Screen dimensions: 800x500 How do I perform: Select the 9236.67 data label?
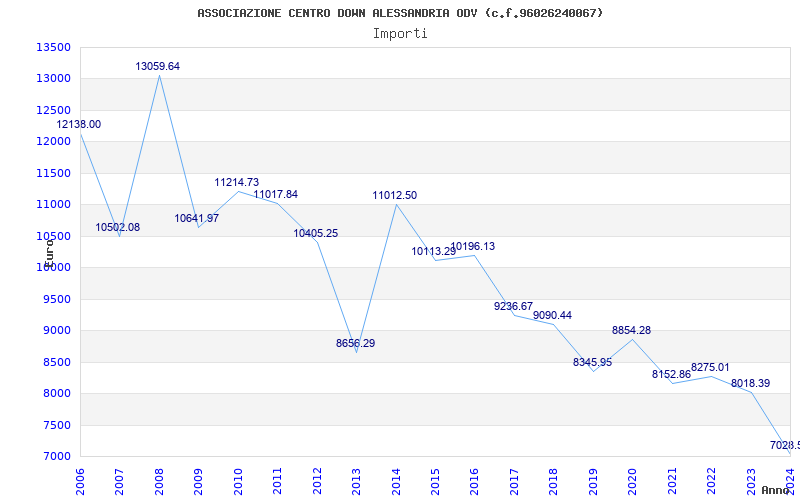pyautogui.click(x=514, y=306)
